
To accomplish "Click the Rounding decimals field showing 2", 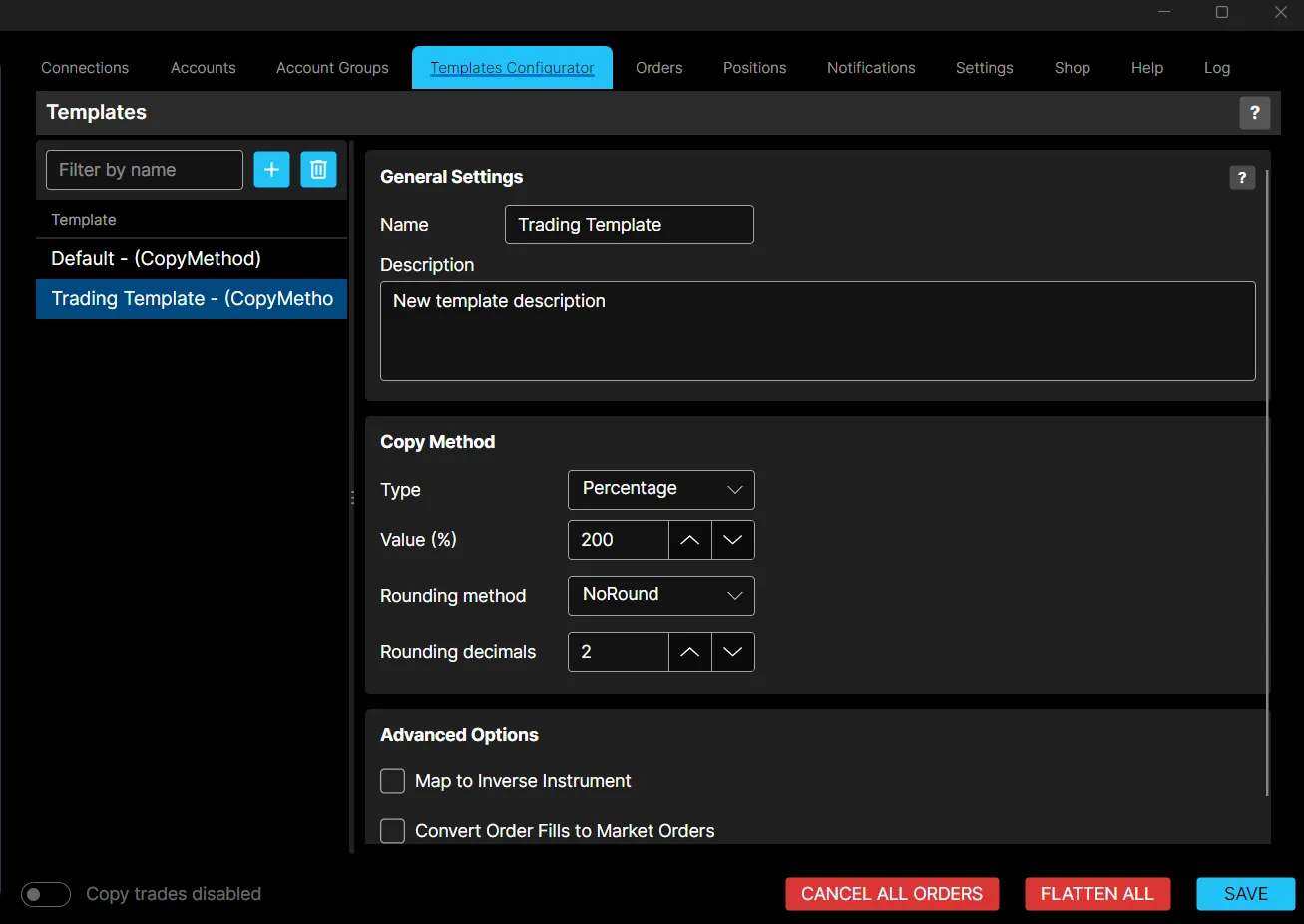I will tap(618, 652).
